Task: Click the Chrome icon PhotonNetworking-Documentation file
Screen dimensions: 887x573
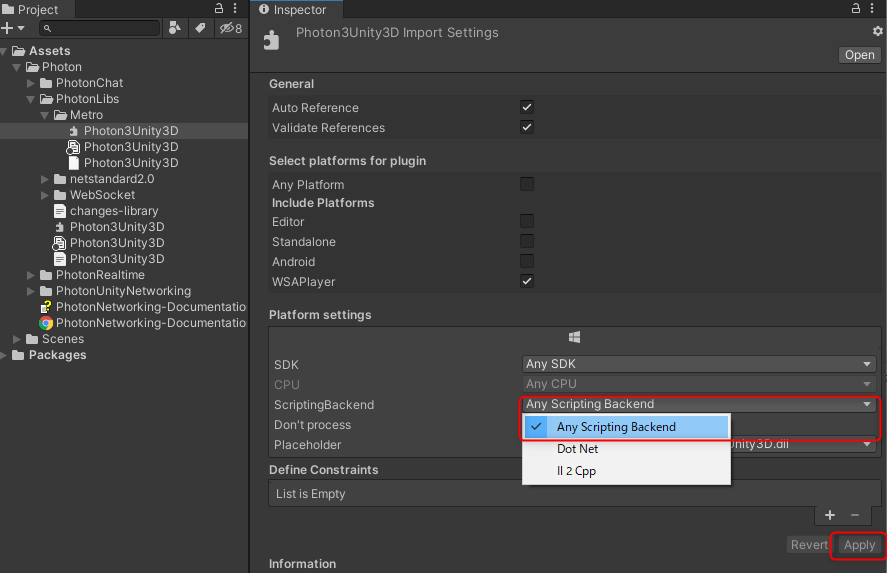Action: (x=46, y=323)
